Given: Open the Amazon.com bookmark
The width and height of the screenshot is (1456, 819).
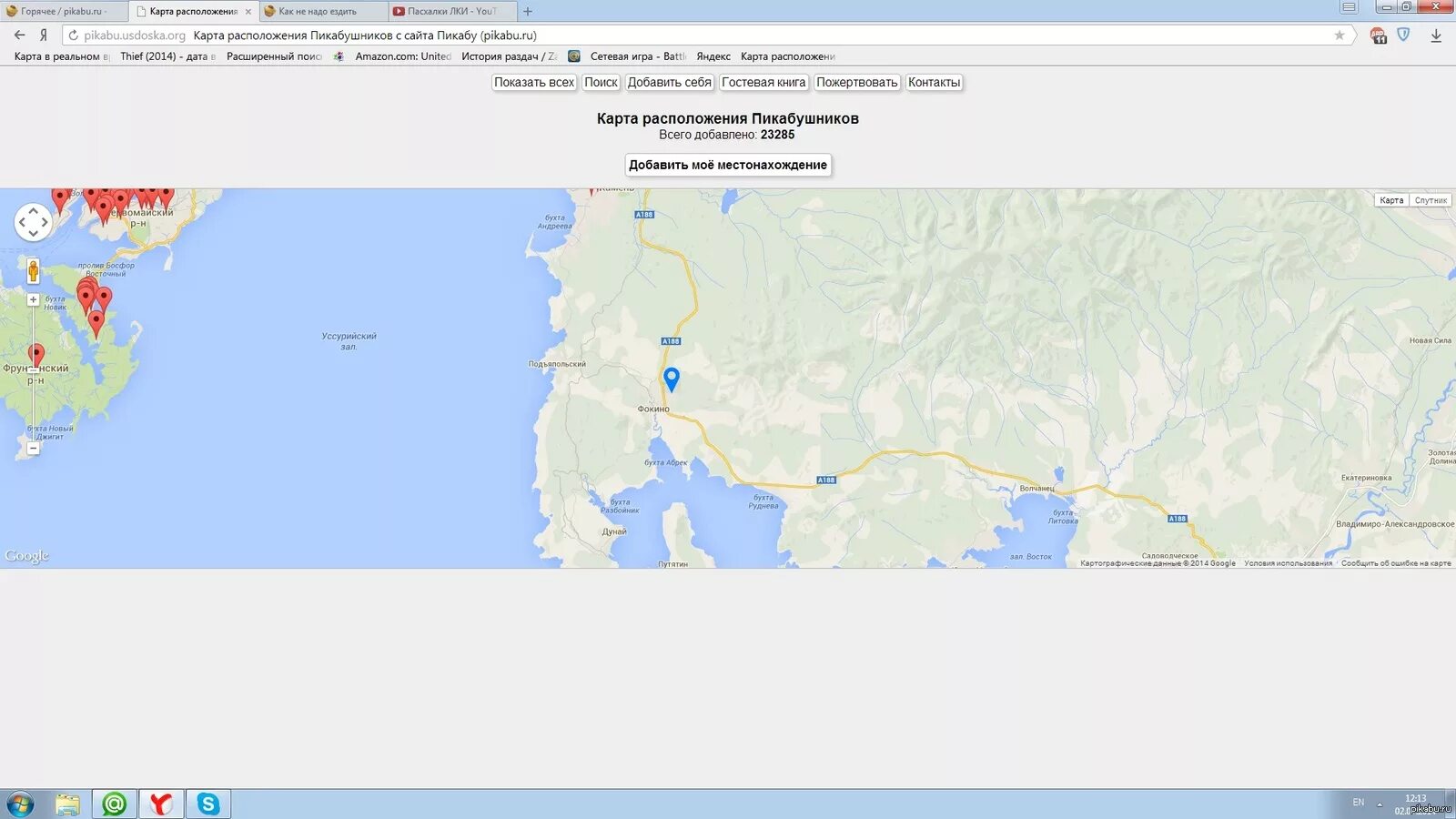Looking at the screenshot, I should [x=402, y=56].
